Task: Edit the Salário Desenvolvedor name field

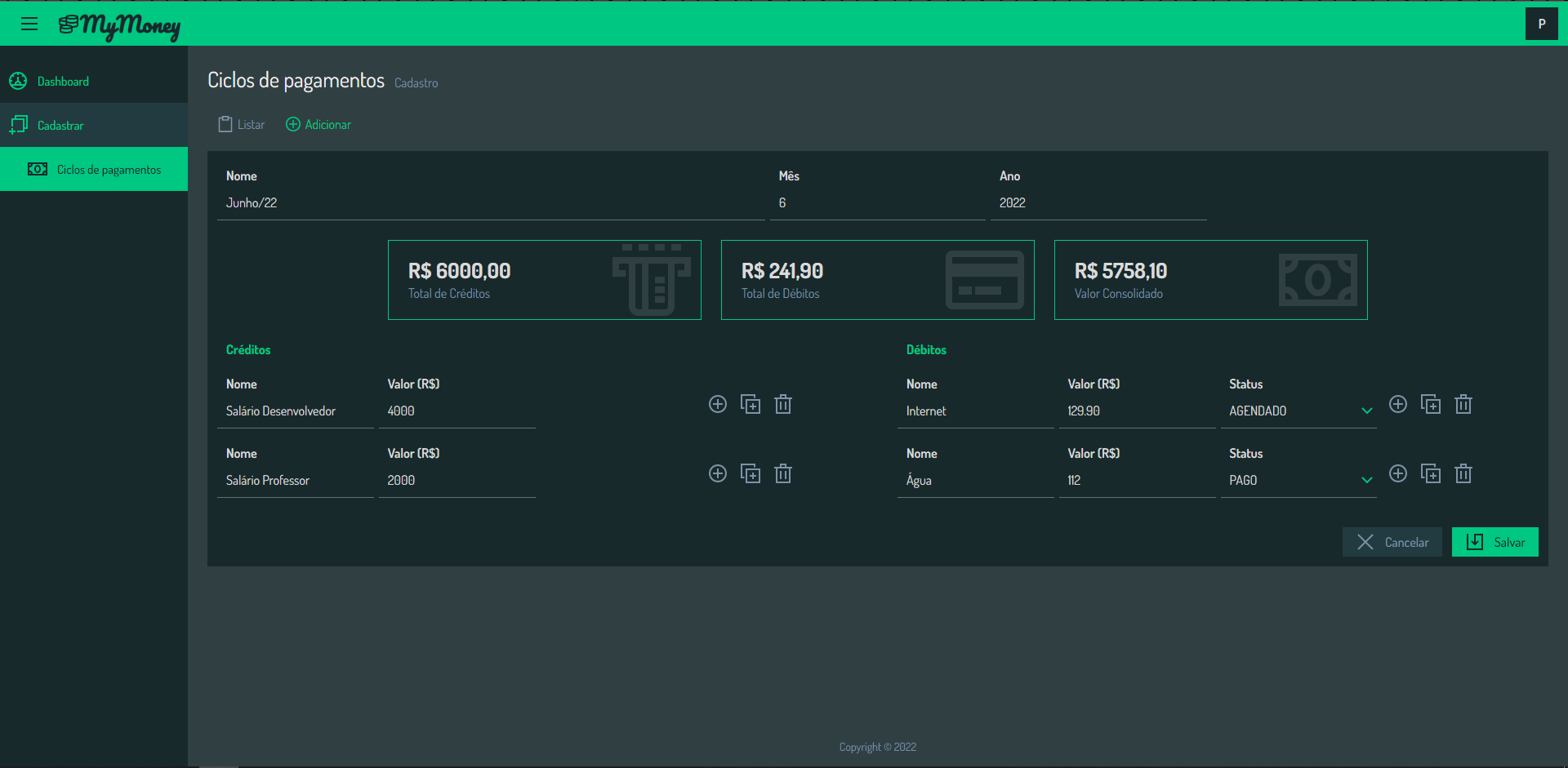Action: 296,411
